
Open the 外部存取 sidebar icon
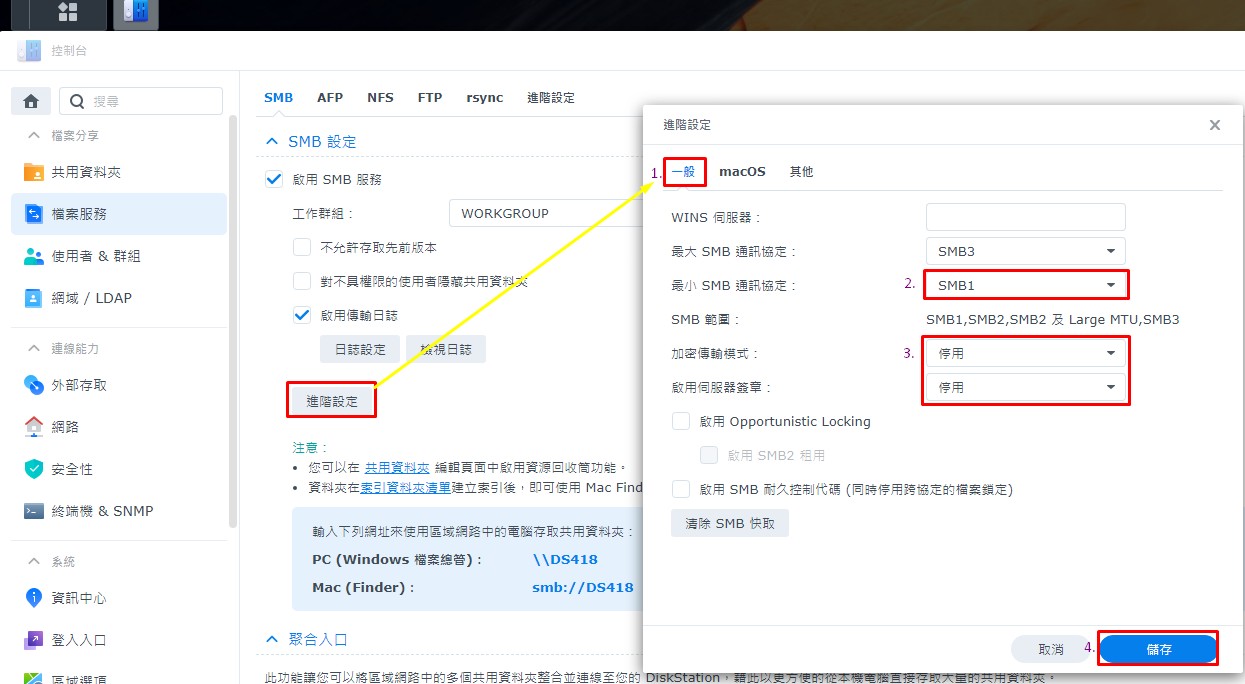click(34, 385)
